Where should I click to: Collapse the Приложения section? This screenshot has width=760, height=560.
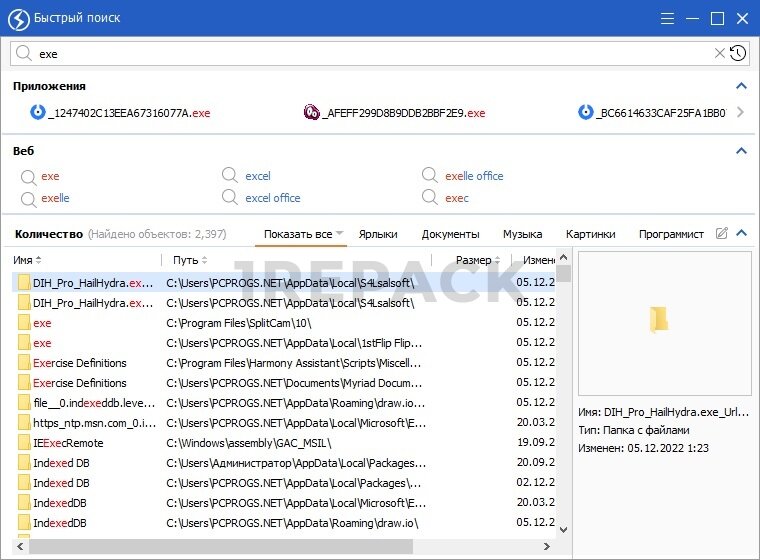741,87
